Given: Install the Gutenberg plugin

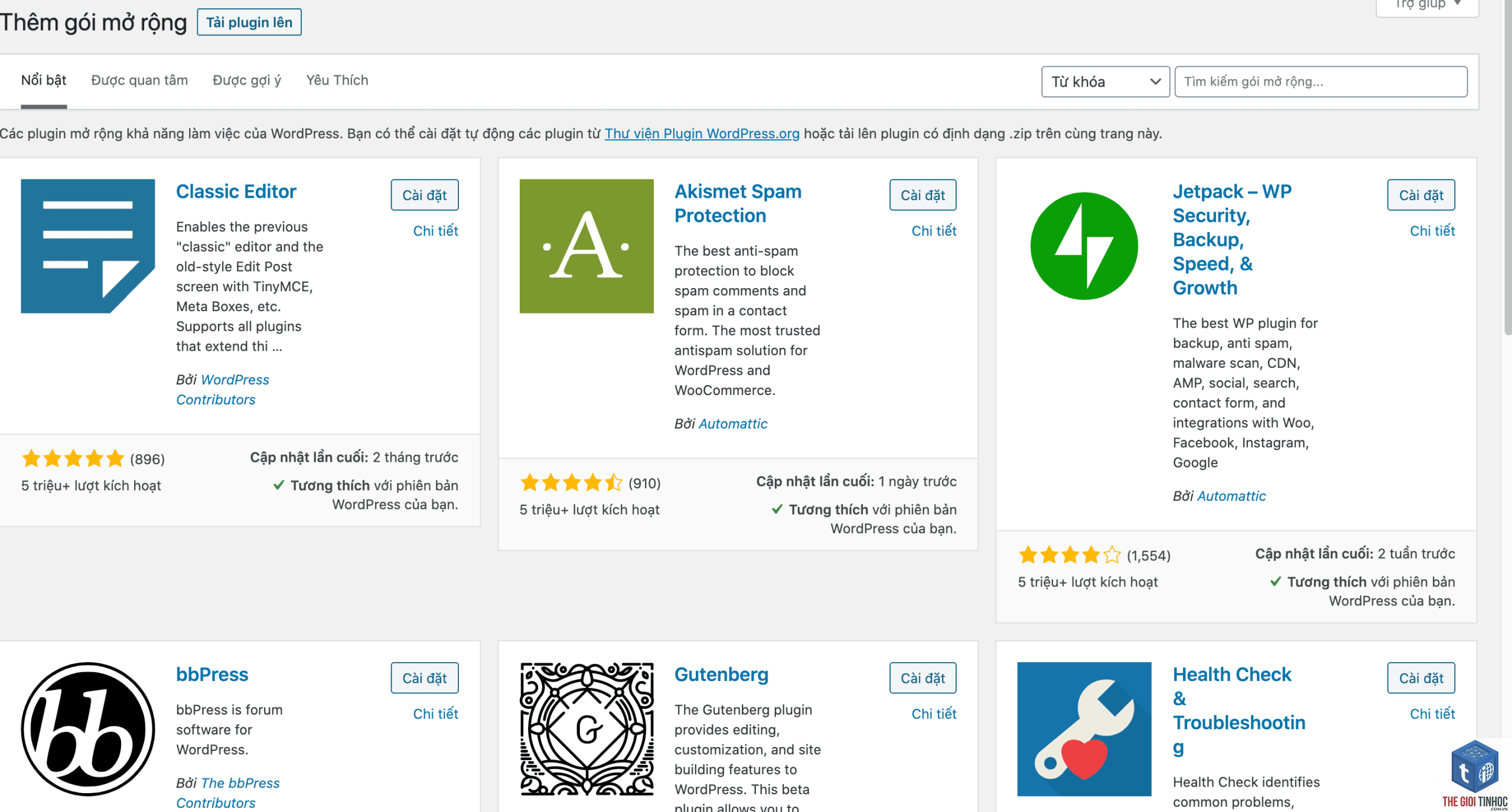Looking at the screenshot, I should pos(923,678).
